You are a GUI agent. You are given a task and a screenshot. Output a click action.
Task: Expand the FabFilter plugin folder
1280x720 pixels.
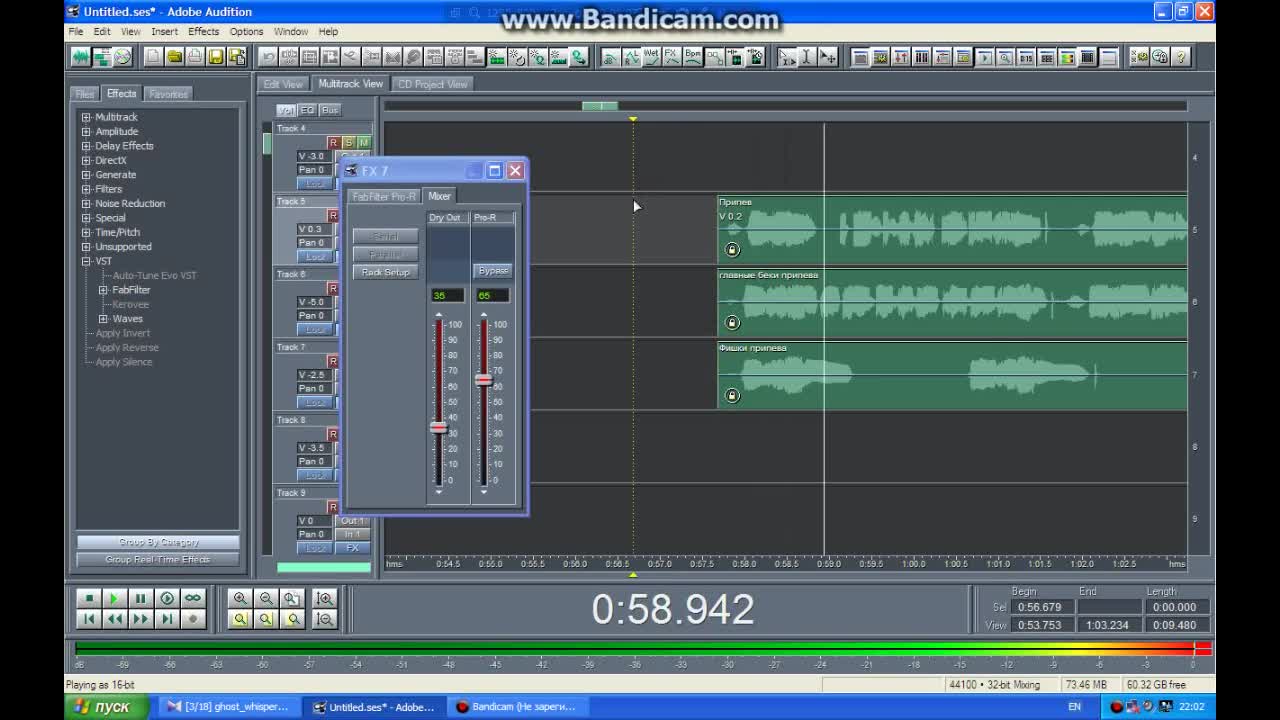pos(103,290)
